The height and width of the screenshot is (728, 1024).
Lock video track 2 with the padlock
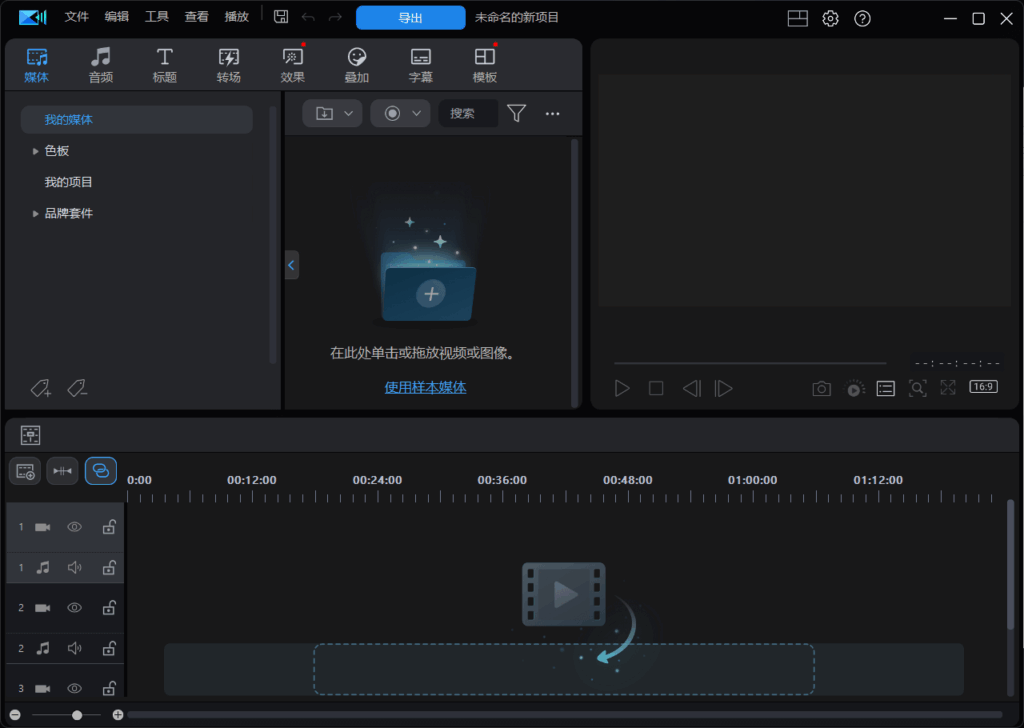[x=109, y=607]
